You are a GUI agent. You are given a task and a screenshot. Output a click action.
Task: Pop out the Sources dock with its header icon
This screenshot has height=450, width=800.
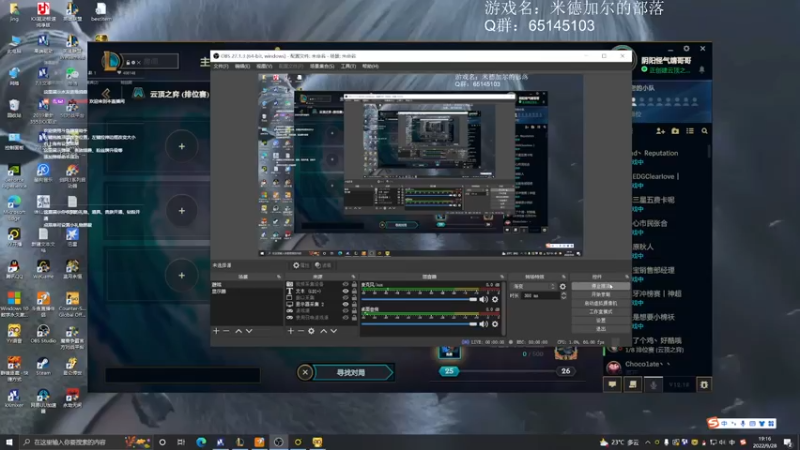(x=354, y=277)
